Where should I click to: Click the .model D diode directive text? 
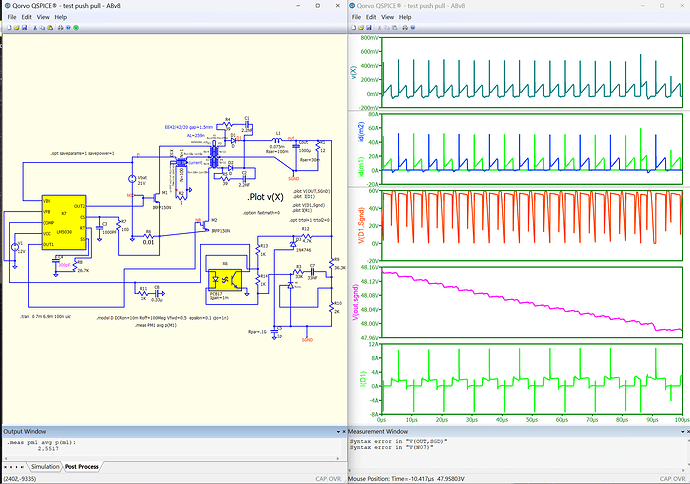click(162, 318)
